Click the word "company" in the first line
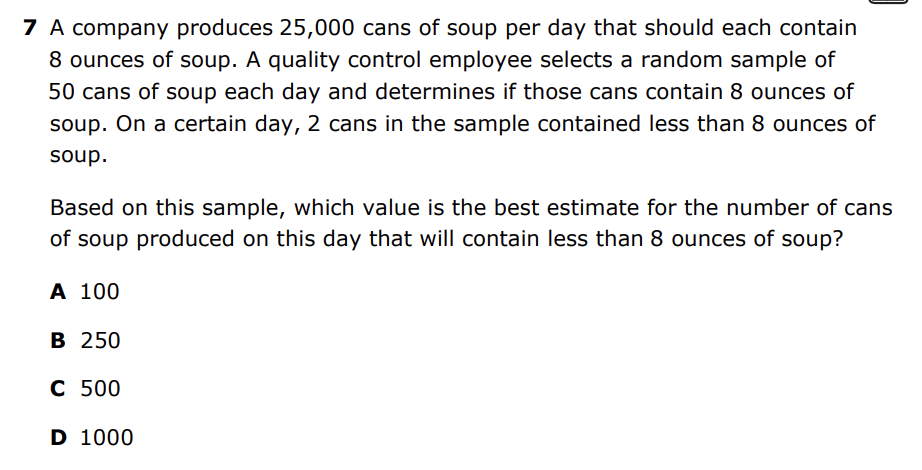This screenshot has height=470, width=922. (117, 28)
